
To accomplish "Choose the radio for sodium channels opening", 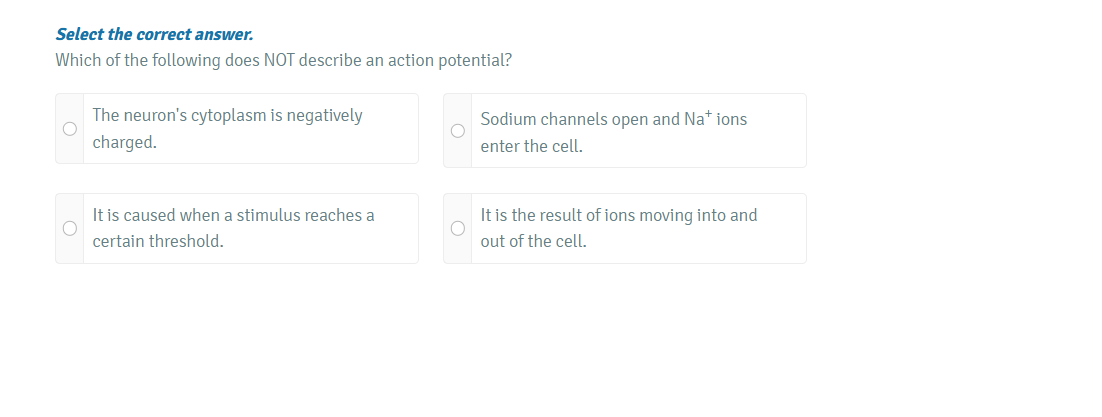I will 458,130.
